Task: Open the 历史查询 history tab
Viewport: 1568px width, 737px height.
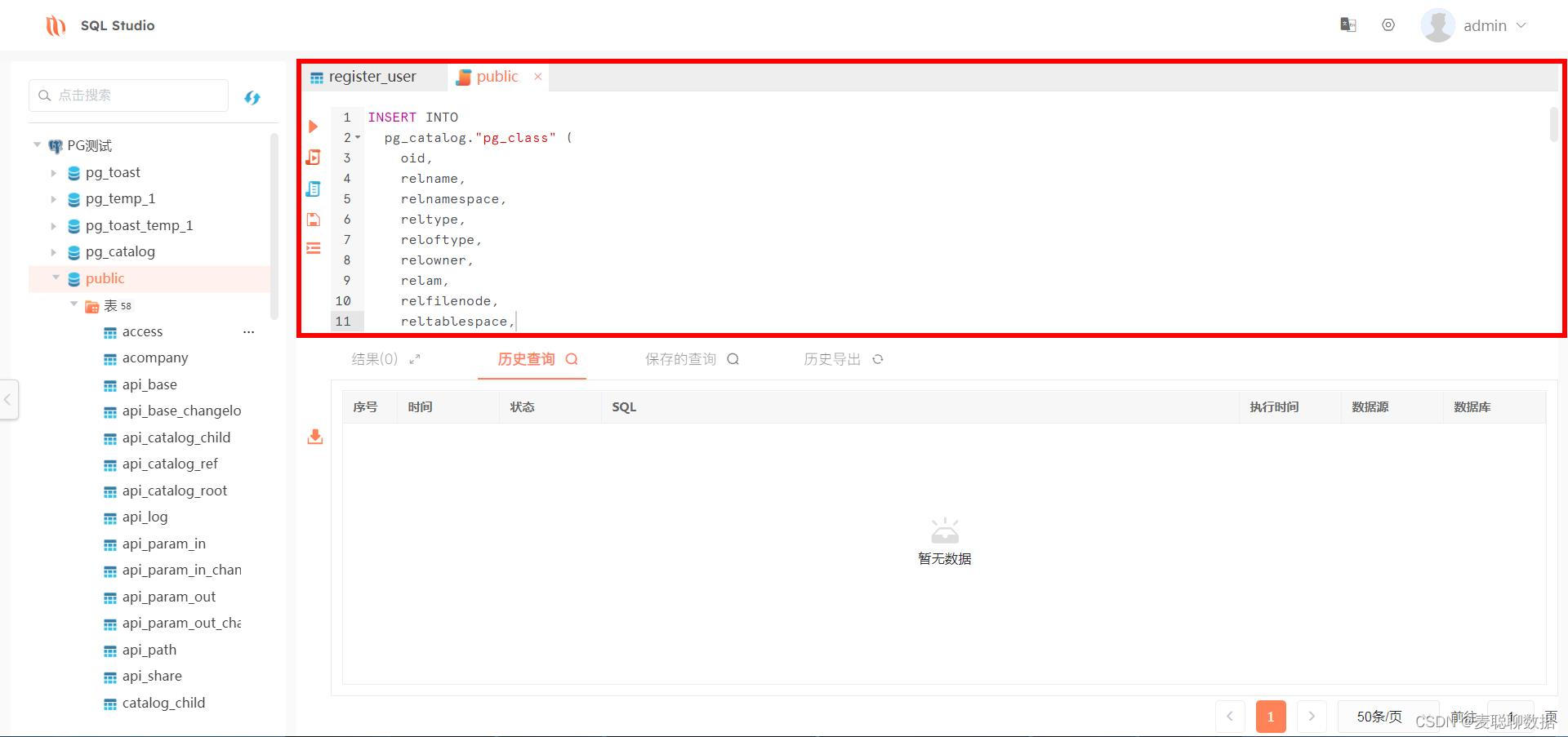Action: [526, 359]
